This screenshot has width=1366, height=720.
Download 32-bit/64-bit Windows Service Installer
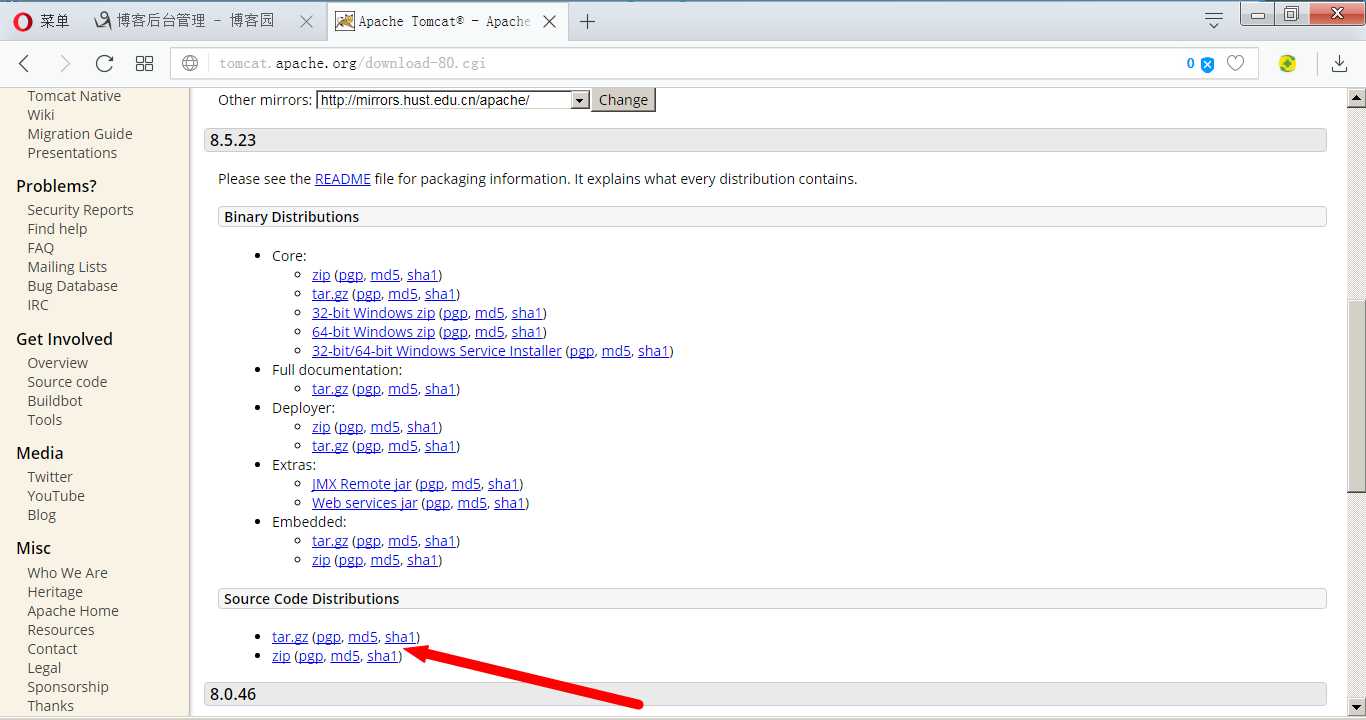point(437,351)
